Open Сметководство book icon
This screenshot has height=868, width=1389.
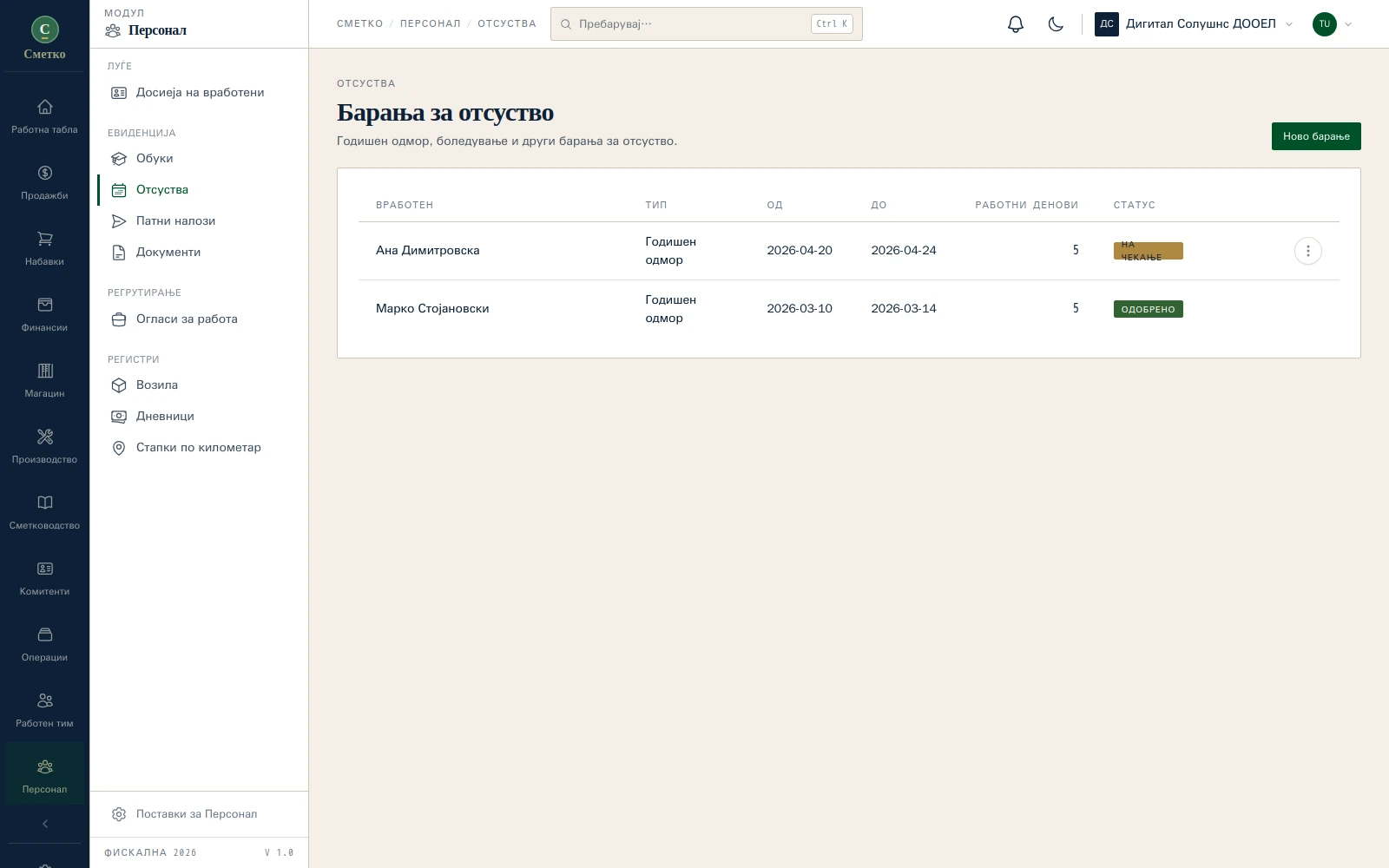[x=45, y=503]
